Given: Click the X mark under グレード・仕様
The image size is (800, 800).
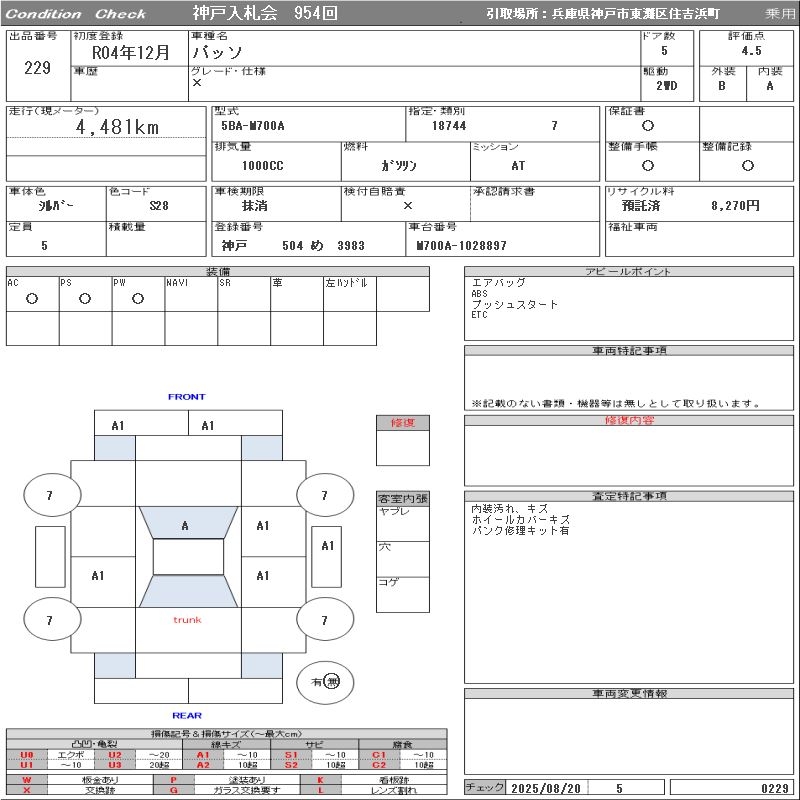Looking at the screenshot, I should click(x=197, y=84).
